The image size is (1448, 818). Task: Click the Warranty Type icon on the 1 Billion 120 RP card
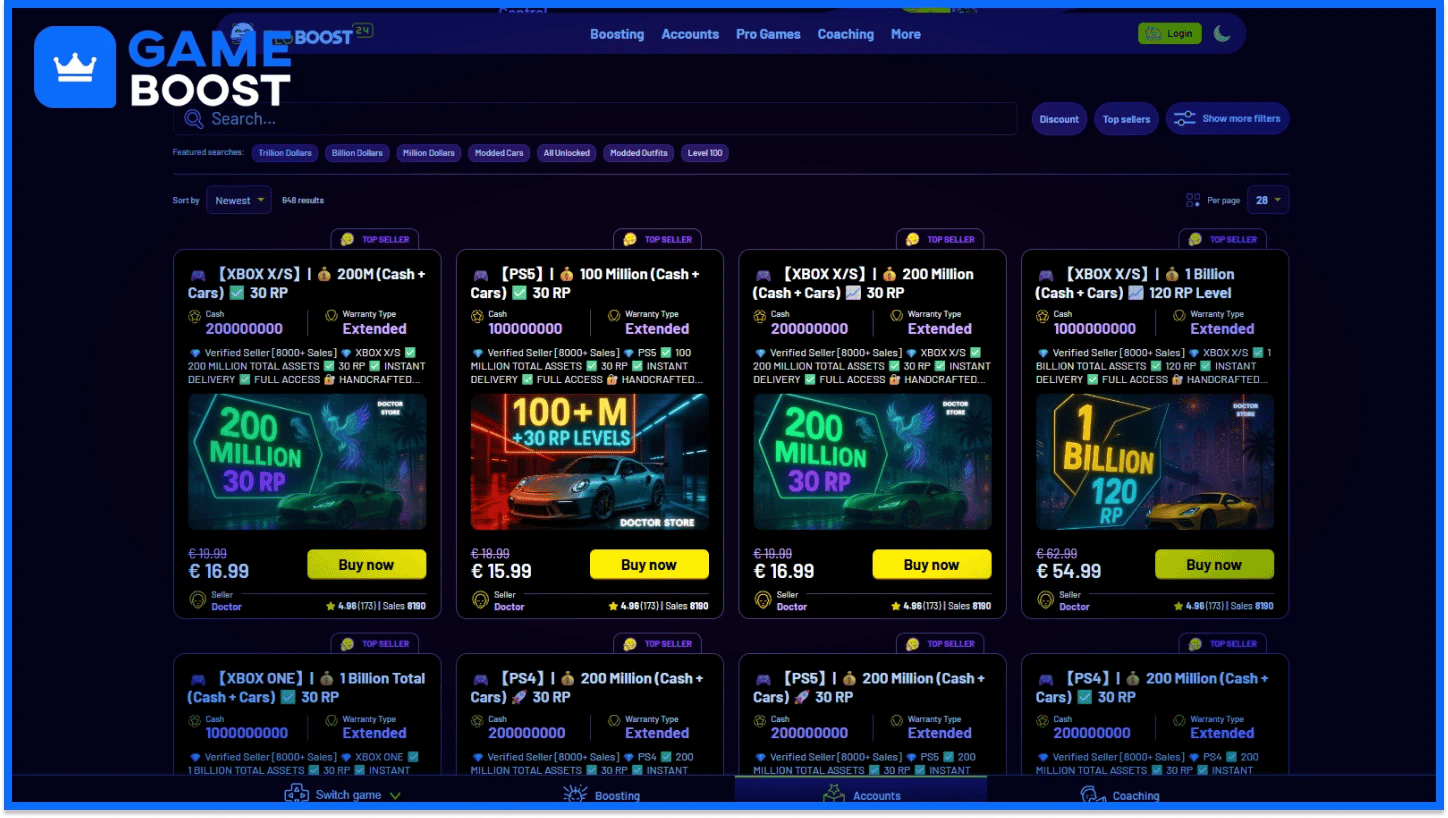pos(1180,316)
